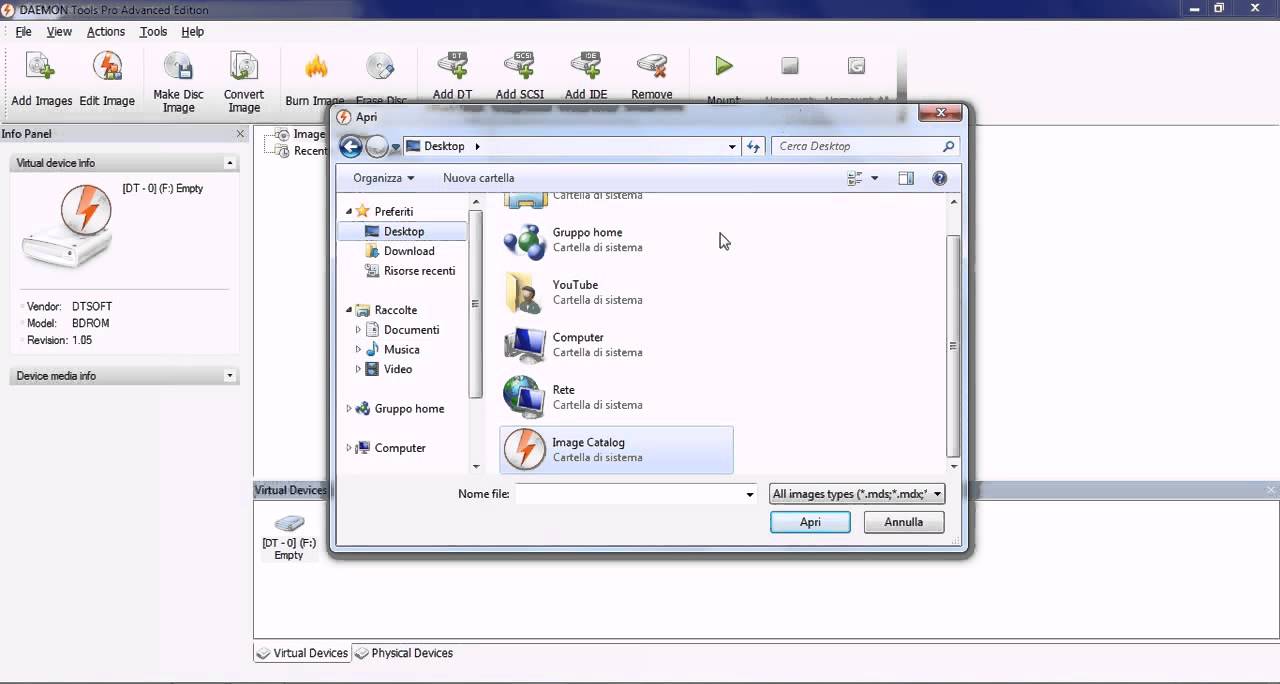Click the Add Images toolbar icon
The image size is (1280, 684).
[x=41, y=68]
